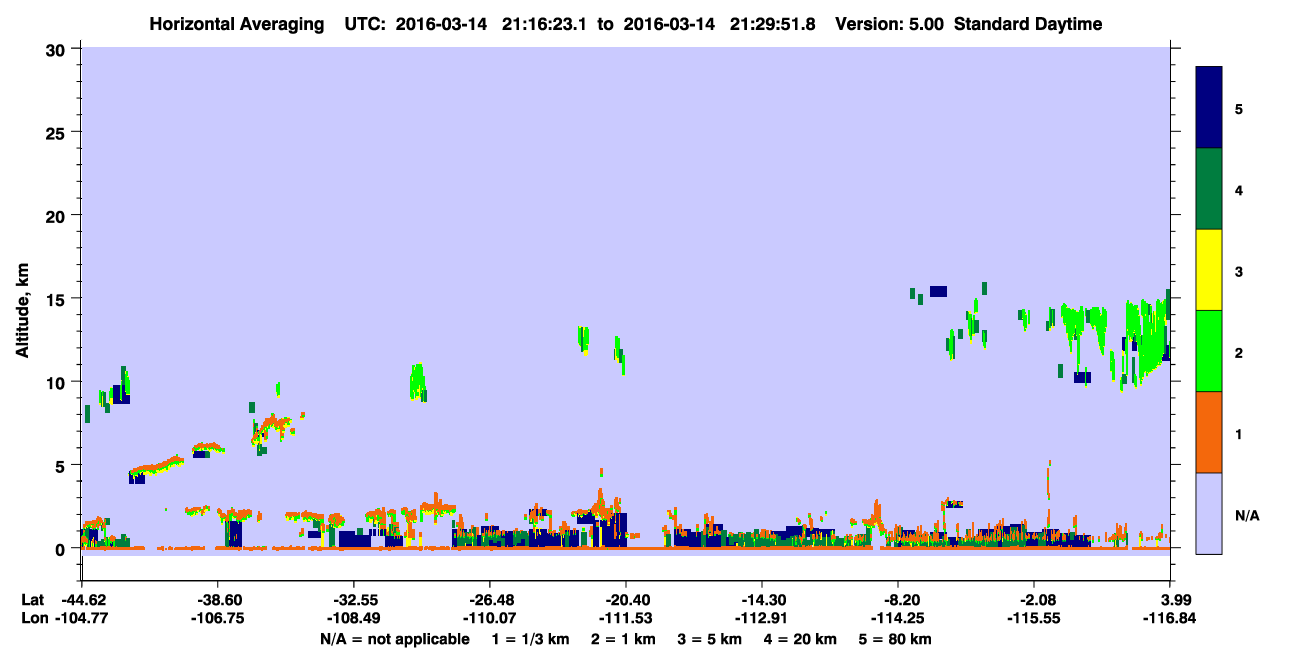Click the orange color bar segment labeled 1
Viewport: 1300px width, 667px height.
pos(1209,432)
